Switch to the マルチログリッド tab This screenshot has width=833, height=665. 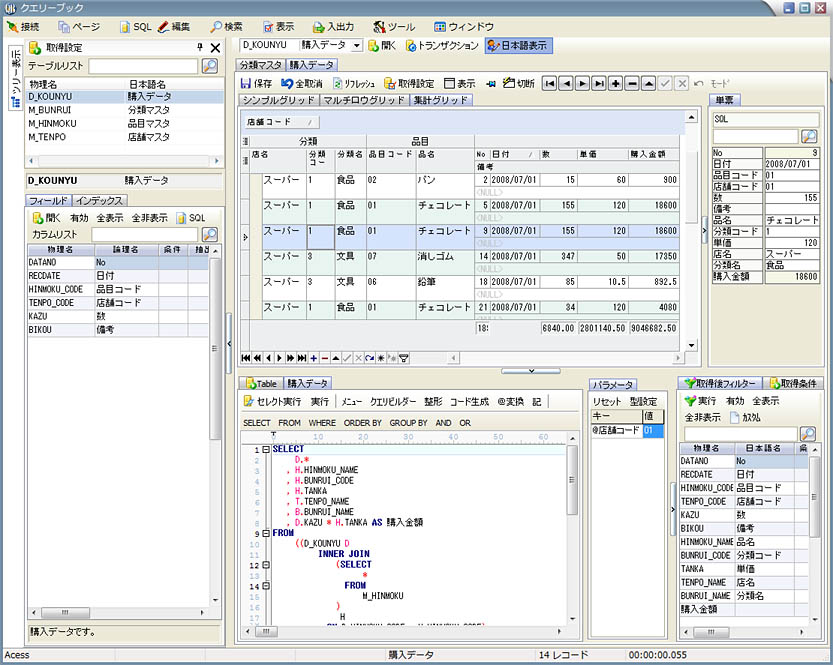(364, 100)
